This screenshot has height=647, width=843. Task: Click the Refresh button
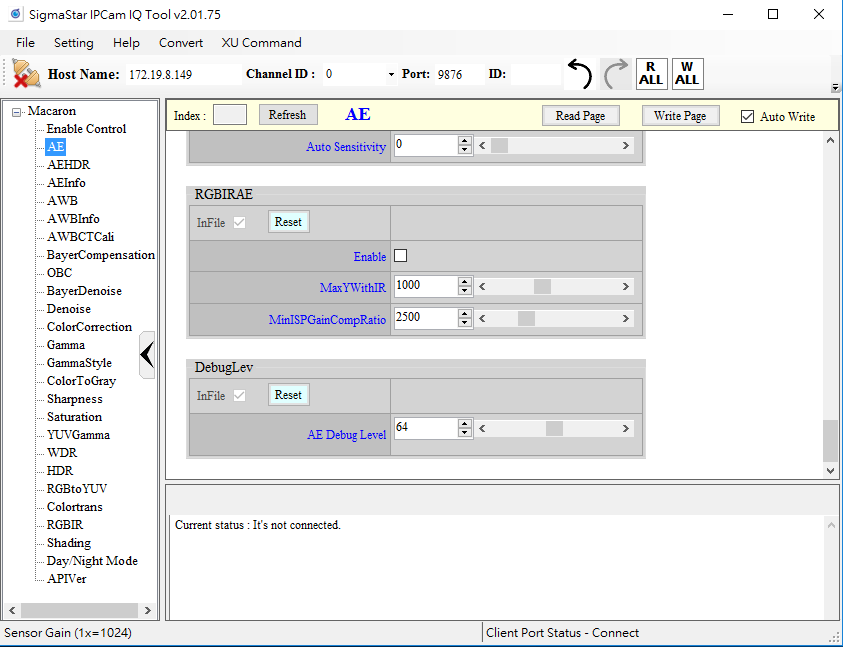click(287, 115)
